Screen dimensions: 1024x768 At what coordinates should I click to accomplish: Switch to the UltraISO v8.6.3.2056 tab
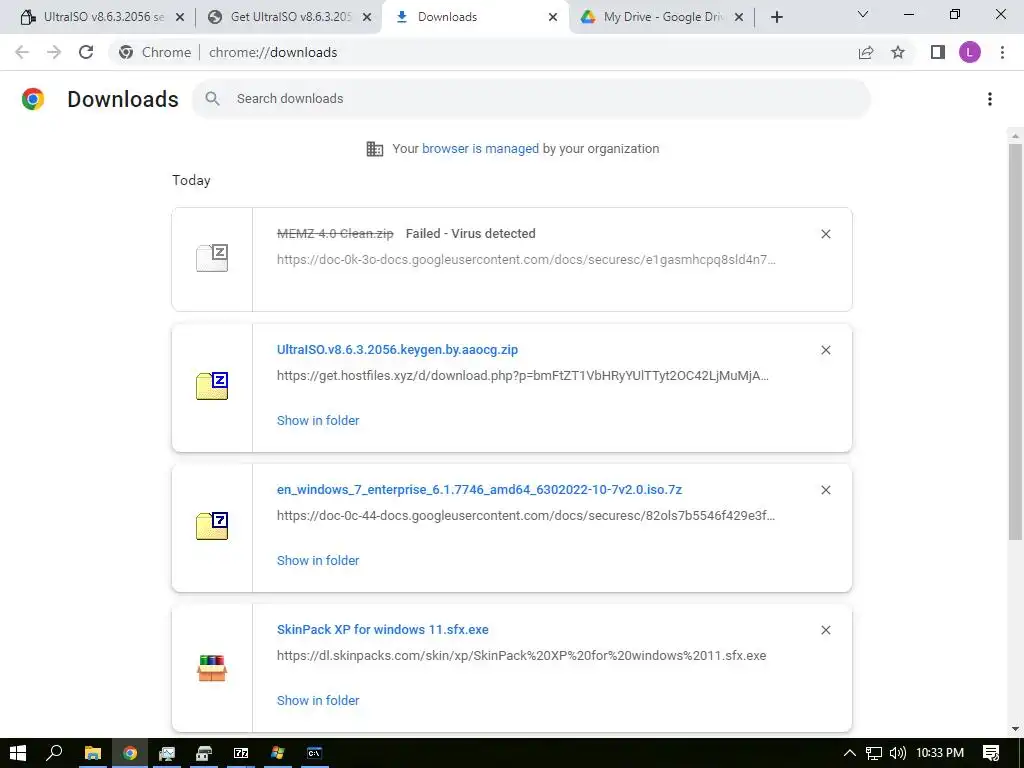[97, 17]
